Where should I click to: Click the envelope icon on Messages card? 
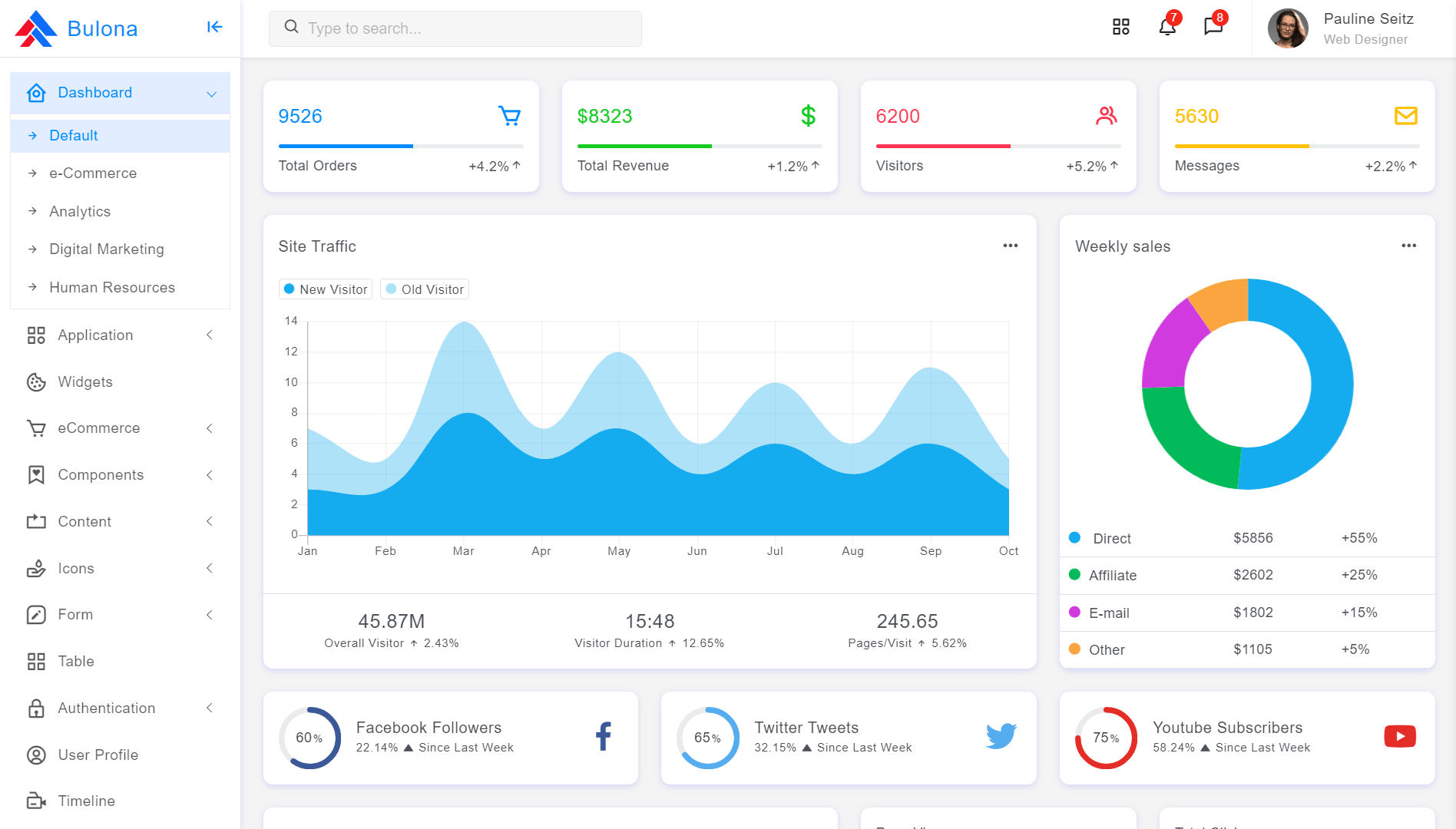pyautogui.click(x=1405, y=116)
